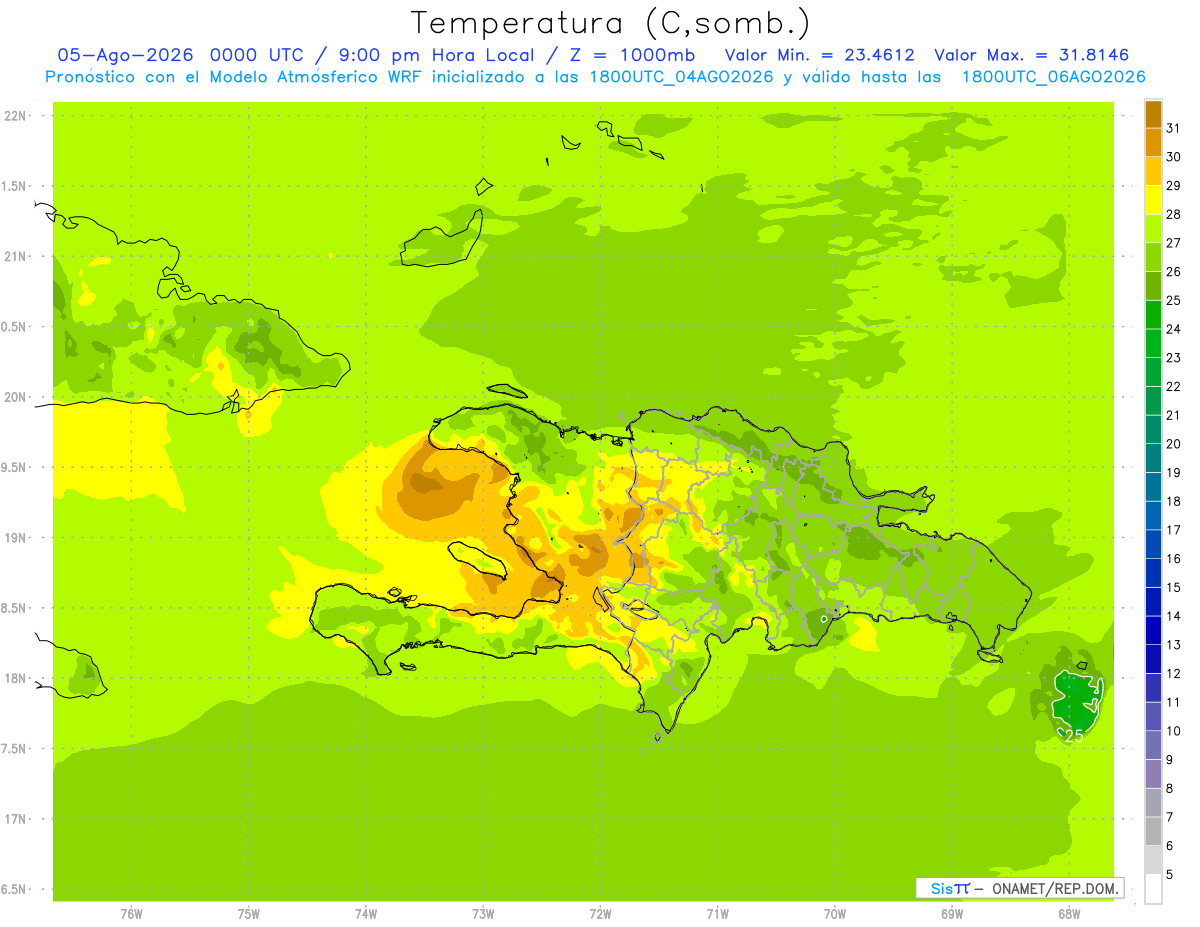Pick the purple swatch between 9 and 10

click(x=1153, y=745)
